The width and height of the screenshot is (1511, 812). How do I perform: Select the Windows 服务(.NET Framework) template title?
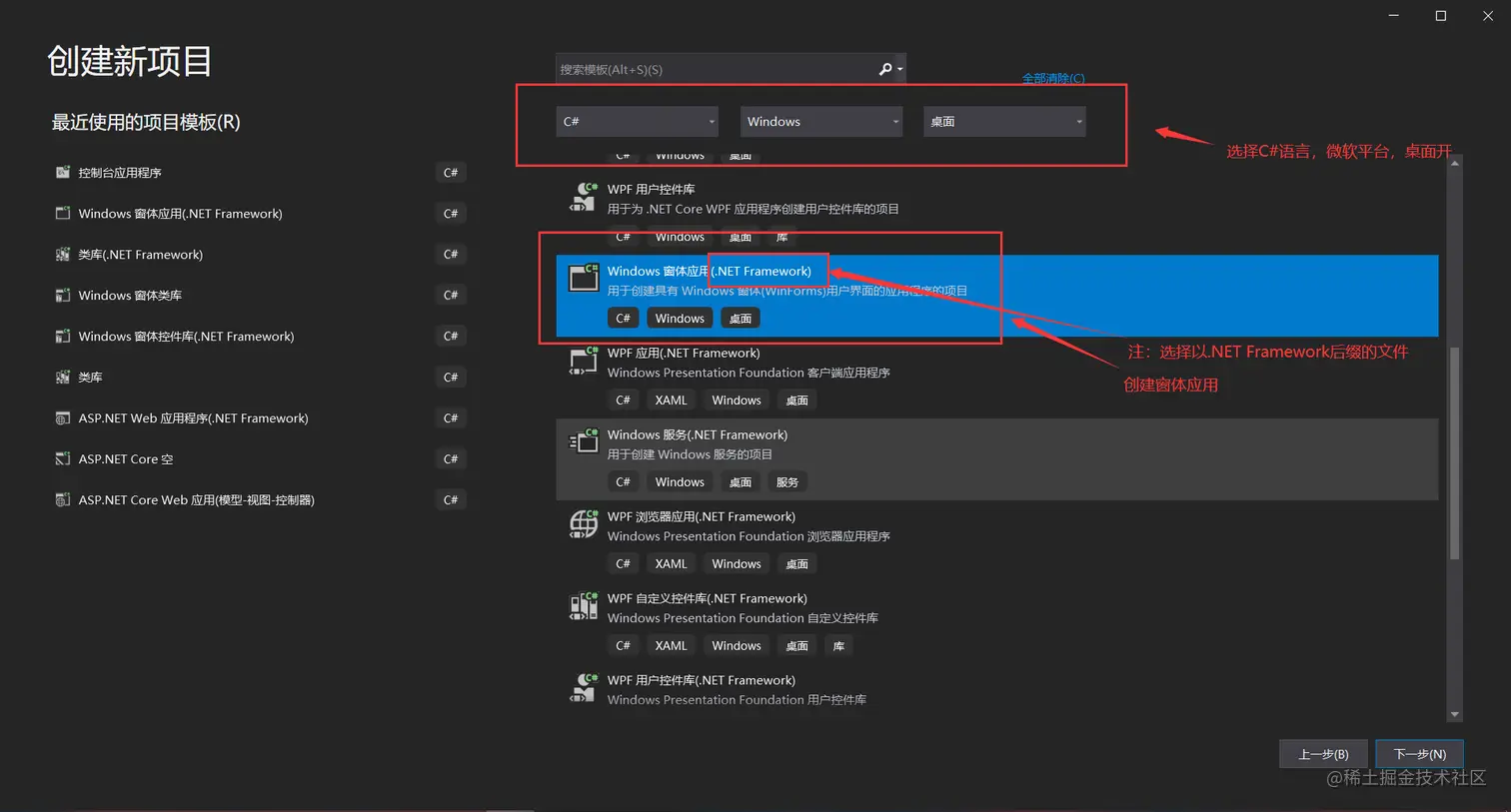(698, 434)
